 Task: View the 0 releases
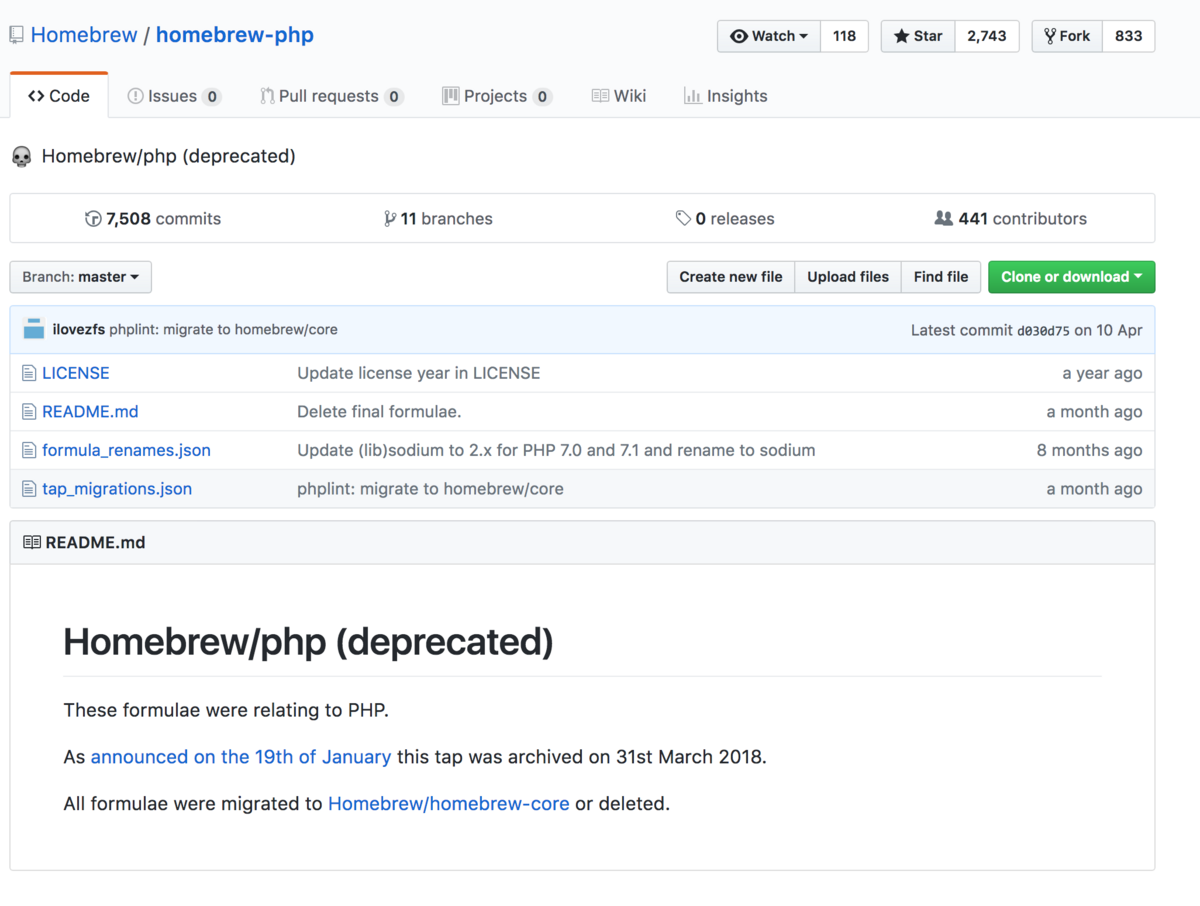click(x=725, y=218)
